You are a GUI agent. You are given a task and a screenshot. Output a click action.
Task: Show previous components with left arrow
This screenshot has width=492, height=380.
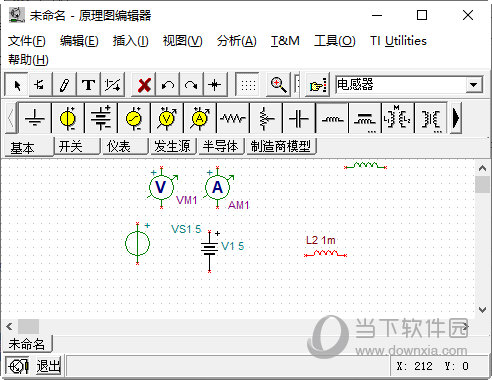pyautogui.click(x=11, y=118)
